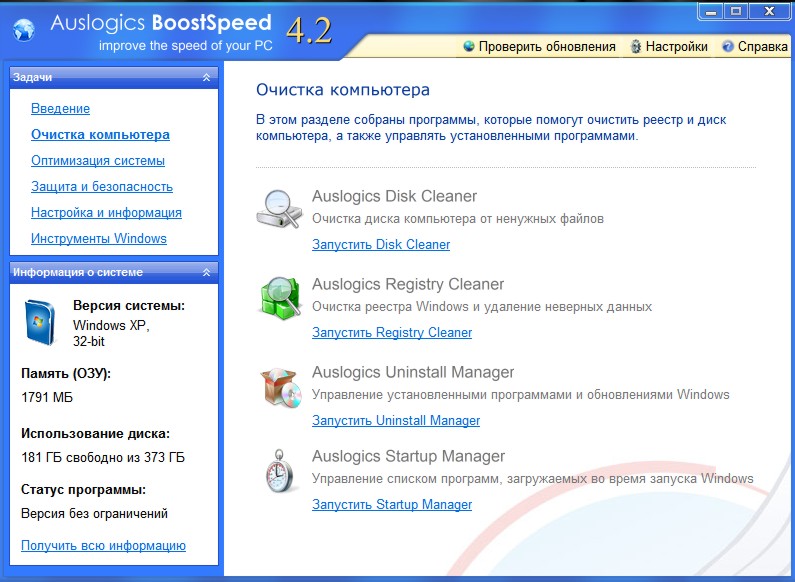Image resolution: width=795 pixels, height=582 pixels.
Task: Open the Защита и безопасность section
Action: 102,187
